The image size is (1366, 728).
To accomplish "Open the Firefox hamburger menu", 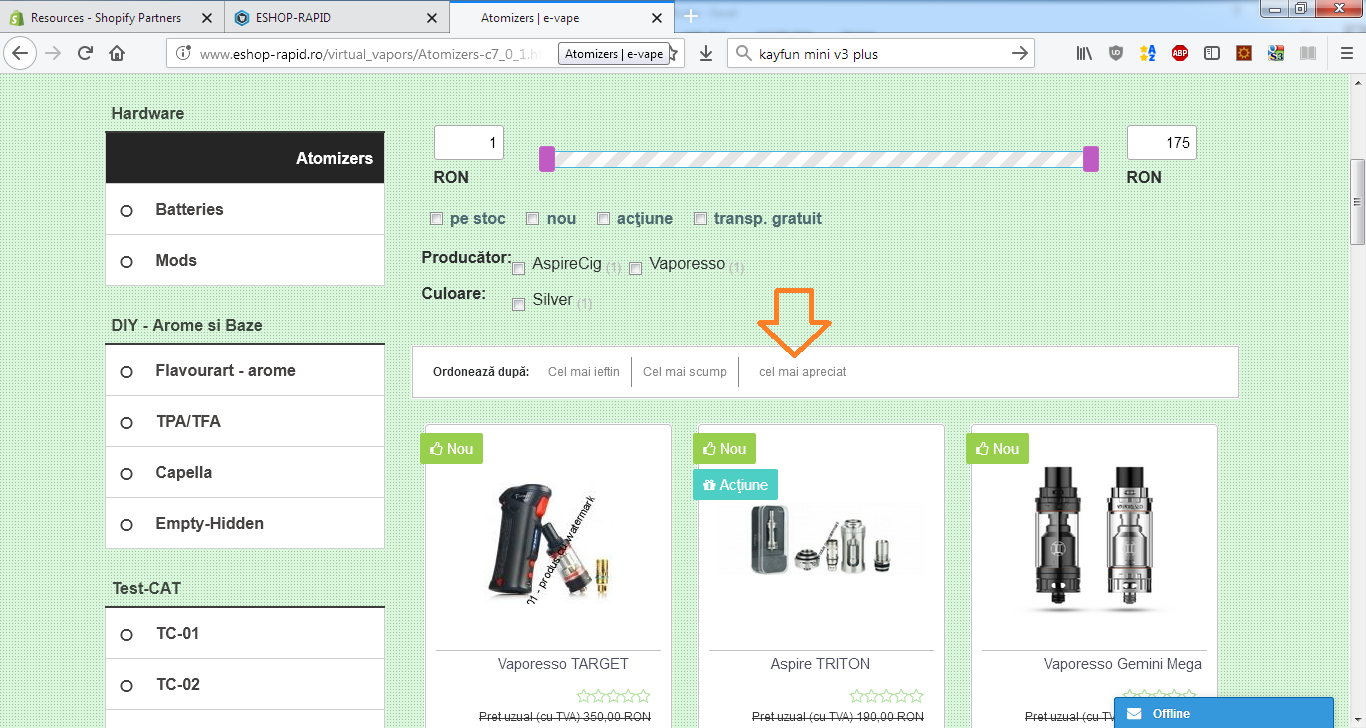I will [x=1347, y=54].
